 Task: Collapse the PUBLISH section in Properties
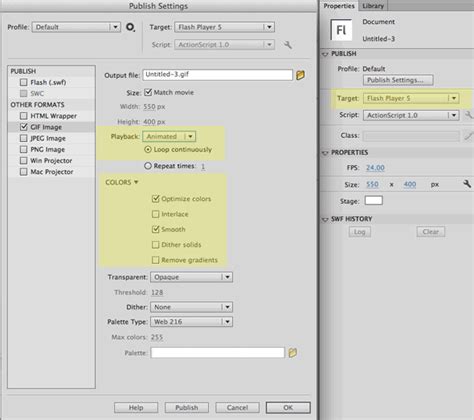point(325,54)
